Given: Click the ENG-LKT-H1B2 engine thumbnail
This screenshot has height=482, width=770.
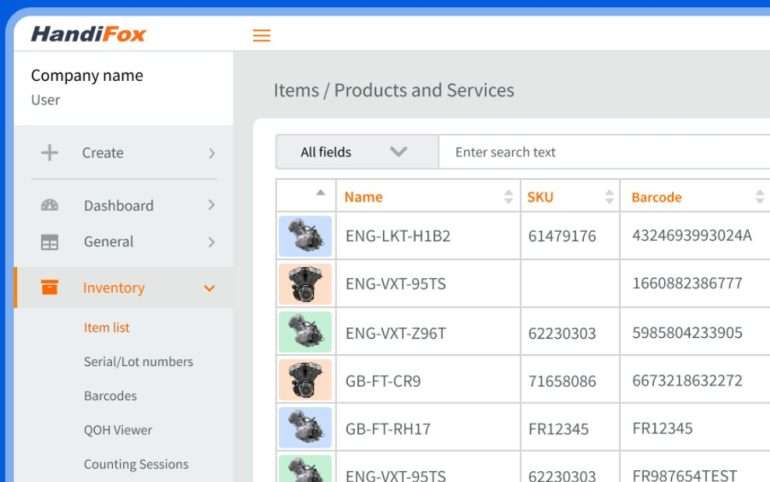Looking at the screenshot, I should 305,236.
